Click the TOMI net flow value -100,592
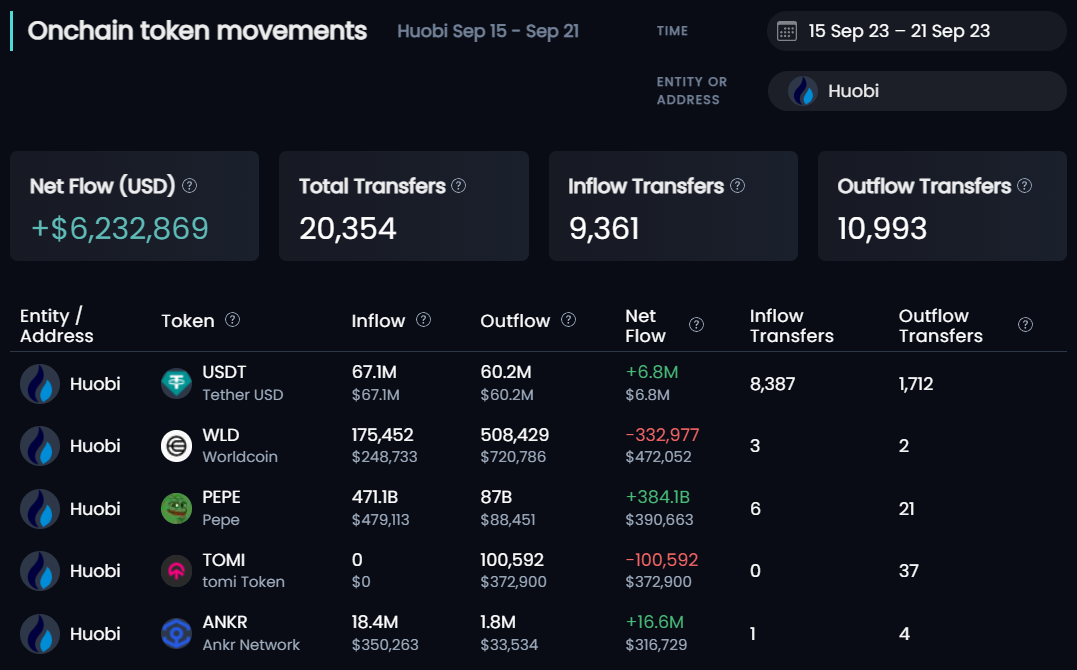Image resolution: width=1077 pixels, height=670 pixels. pyautogui.click(x=661, y=560)
